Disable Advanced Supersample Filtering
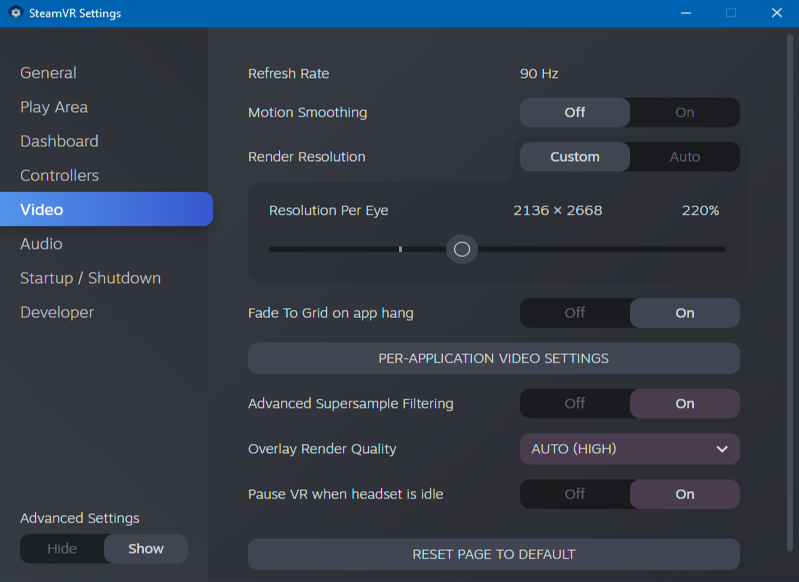Viewport: 799px width, 582px height. click(x=575, y=404)
